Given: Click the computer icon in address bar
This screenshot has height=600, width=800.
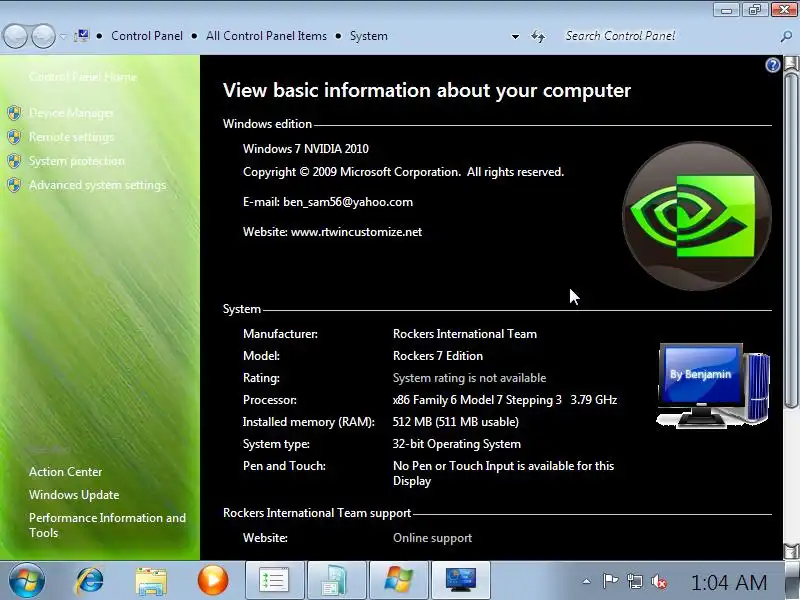Looking at the screenshot, I should tap(82, 36).
